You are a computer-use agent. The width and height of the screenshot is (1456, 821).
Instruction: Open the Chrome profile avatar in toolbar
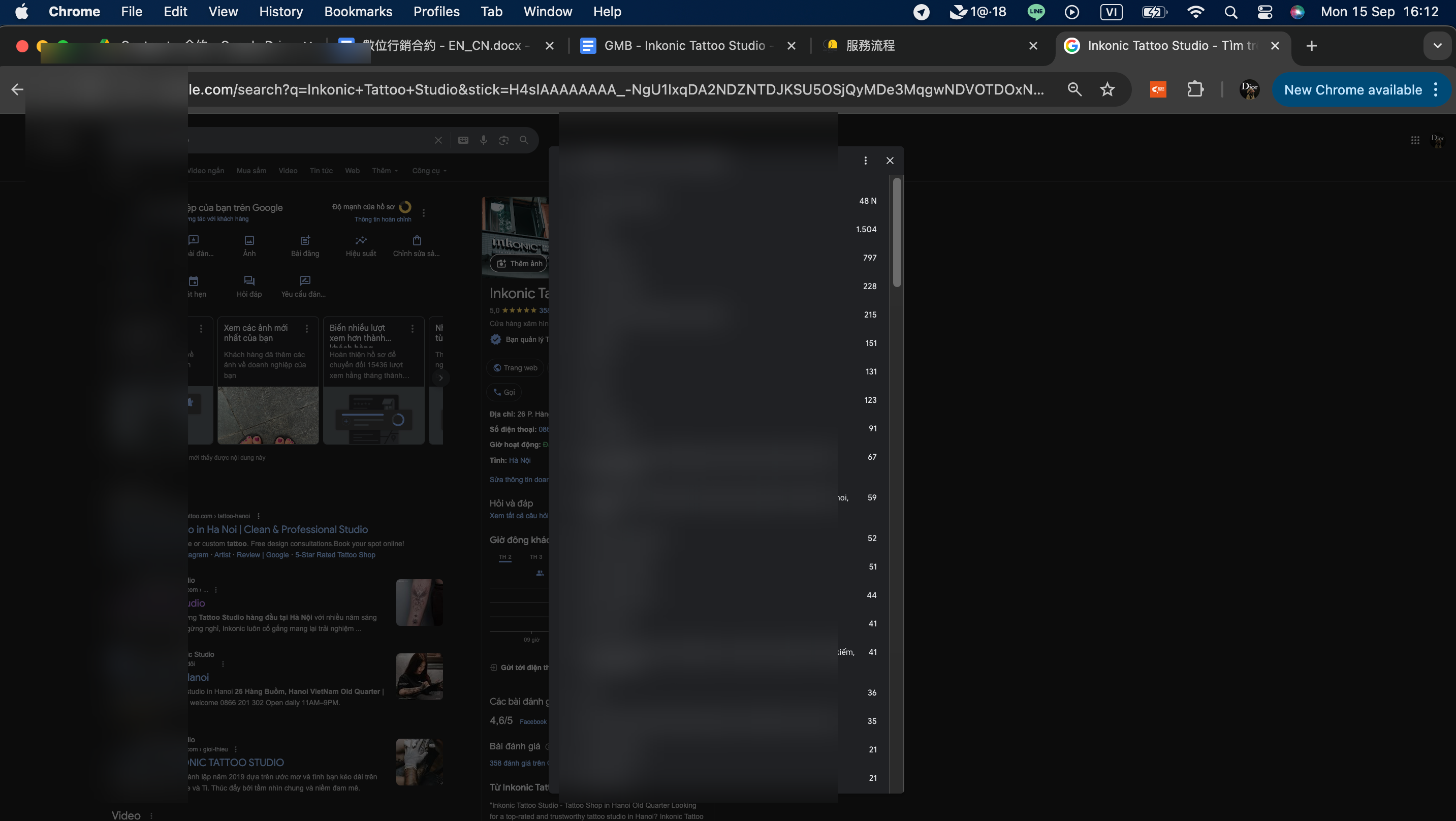pos(1249,89)
